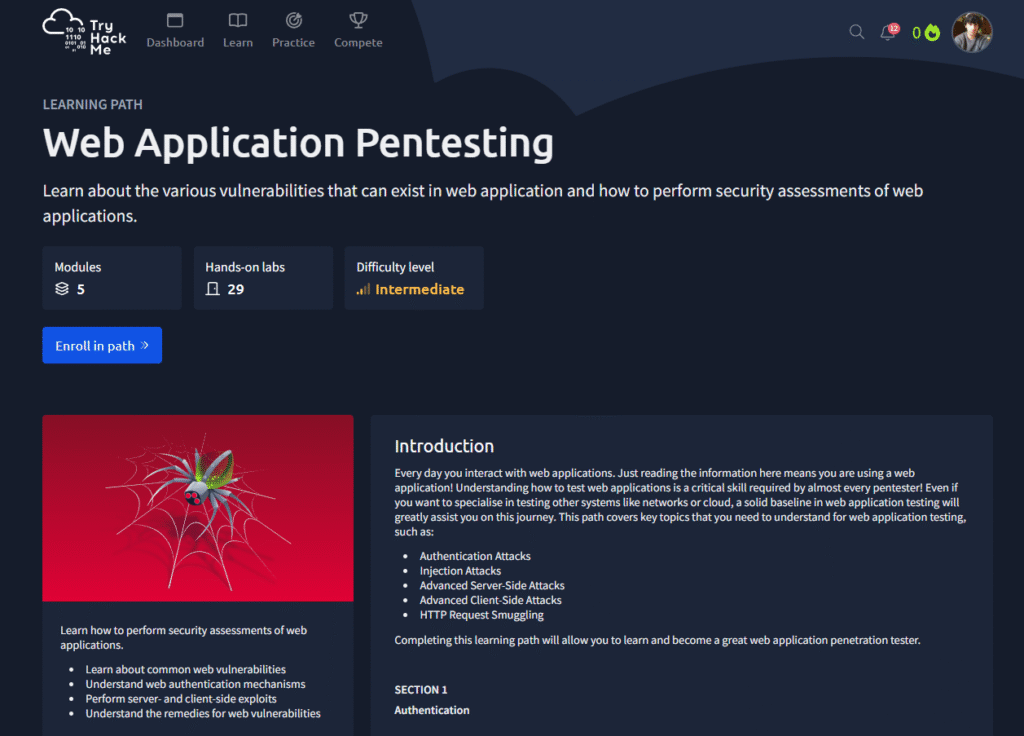Click the Practice target icon
Image resolution: width=1024 pixels, height=736 pixels.
tap(293, 20)
